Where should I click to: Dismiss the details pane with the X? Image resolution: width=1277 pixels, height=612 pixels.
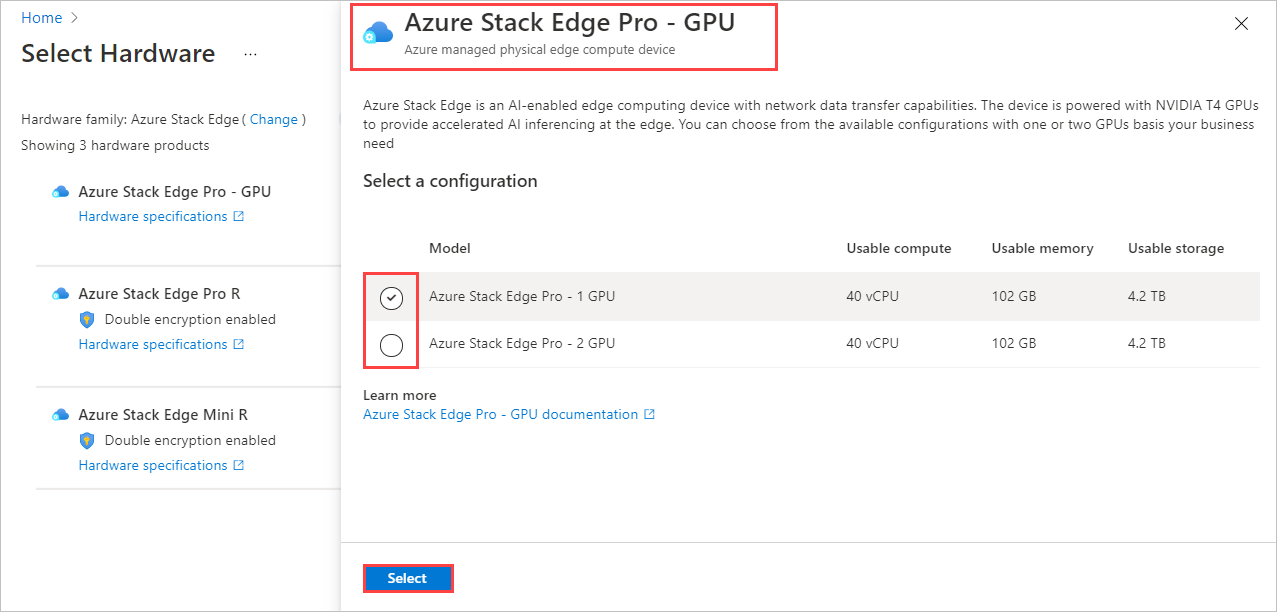click(x=1241, y=23)
